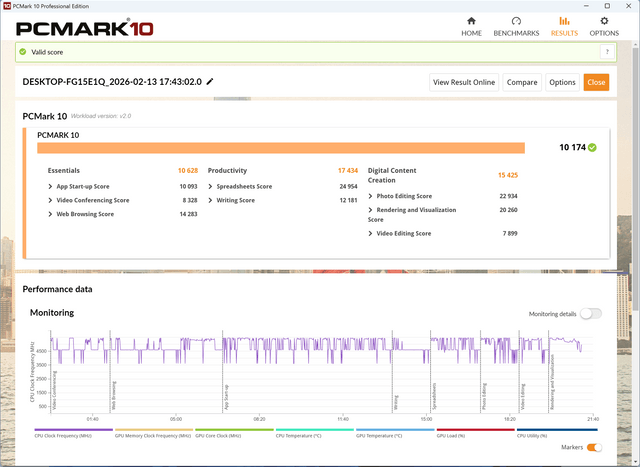Viewport: 640px width, 467px height.
Task: Click the Web Browsing marker in chart
Action: pyautogui.click(x=114, y=395)
